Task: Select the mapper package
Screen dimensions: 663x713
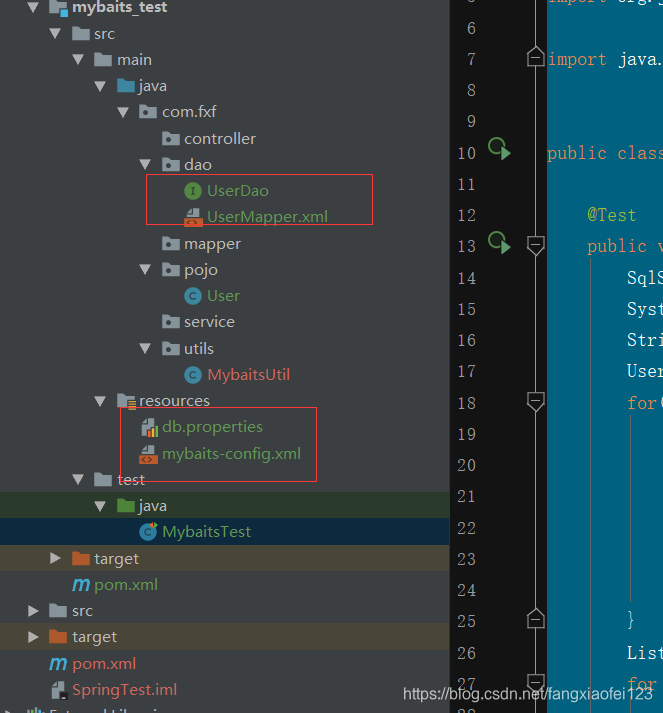Action: pyautogui.click(x=212, y=244)
